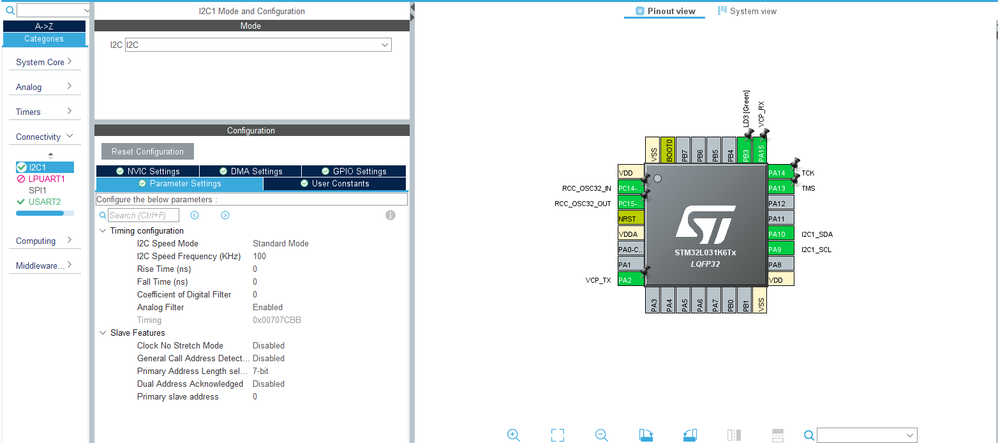The height and width of the screenshot is (443, 998).
Task: Rotate the chip clockwise
Action: 646,435
